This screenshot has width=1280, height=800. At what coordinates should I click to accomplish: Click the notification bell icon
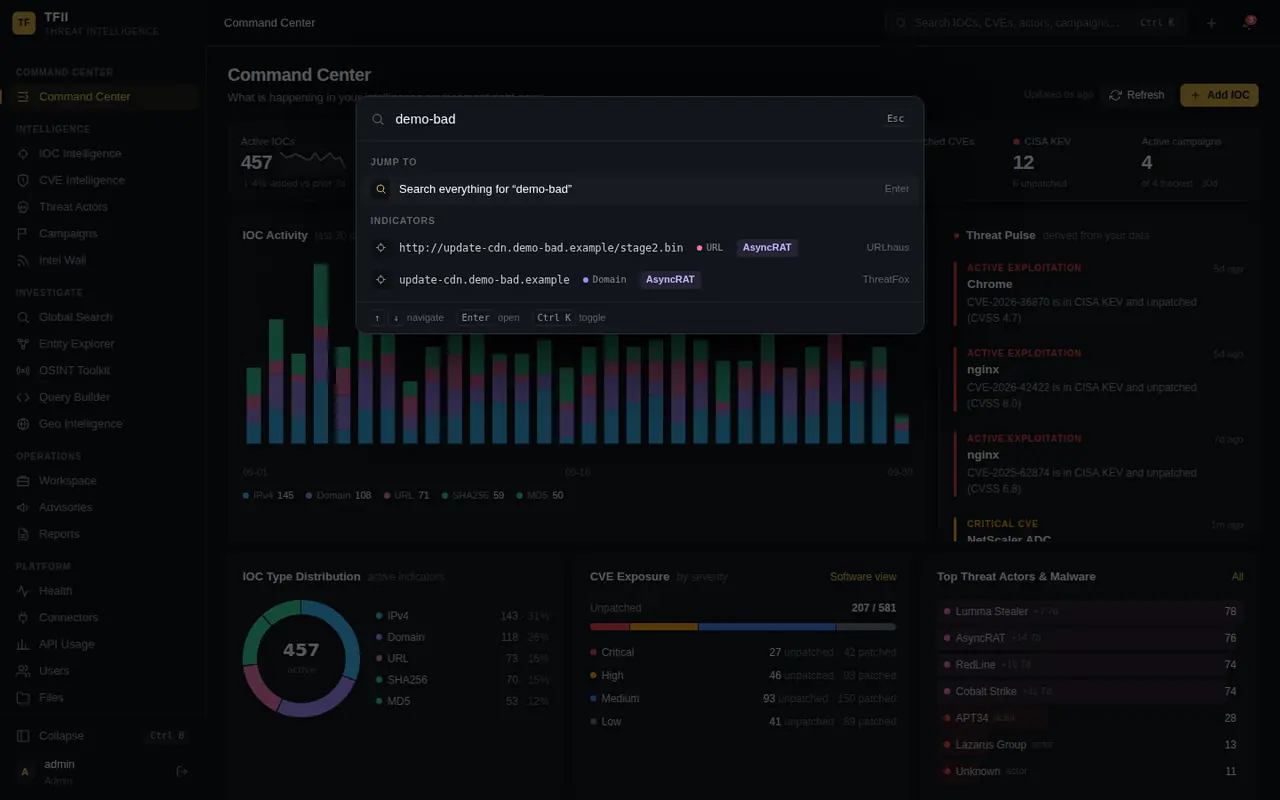tap(1248, 23)
